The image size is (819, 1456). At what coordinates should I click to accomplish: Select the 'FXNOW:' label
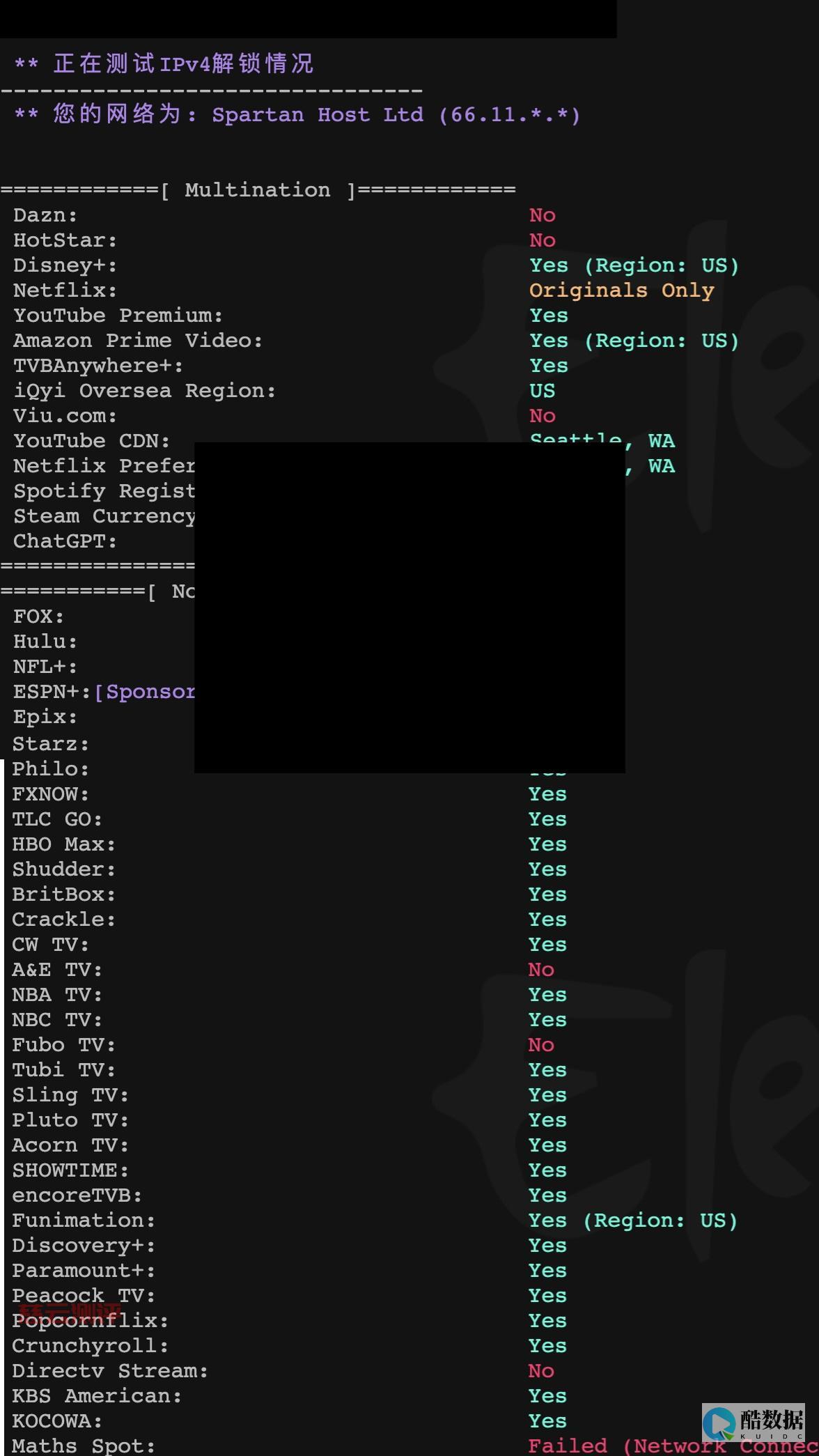pyautogui.click(x=51, y=794)
